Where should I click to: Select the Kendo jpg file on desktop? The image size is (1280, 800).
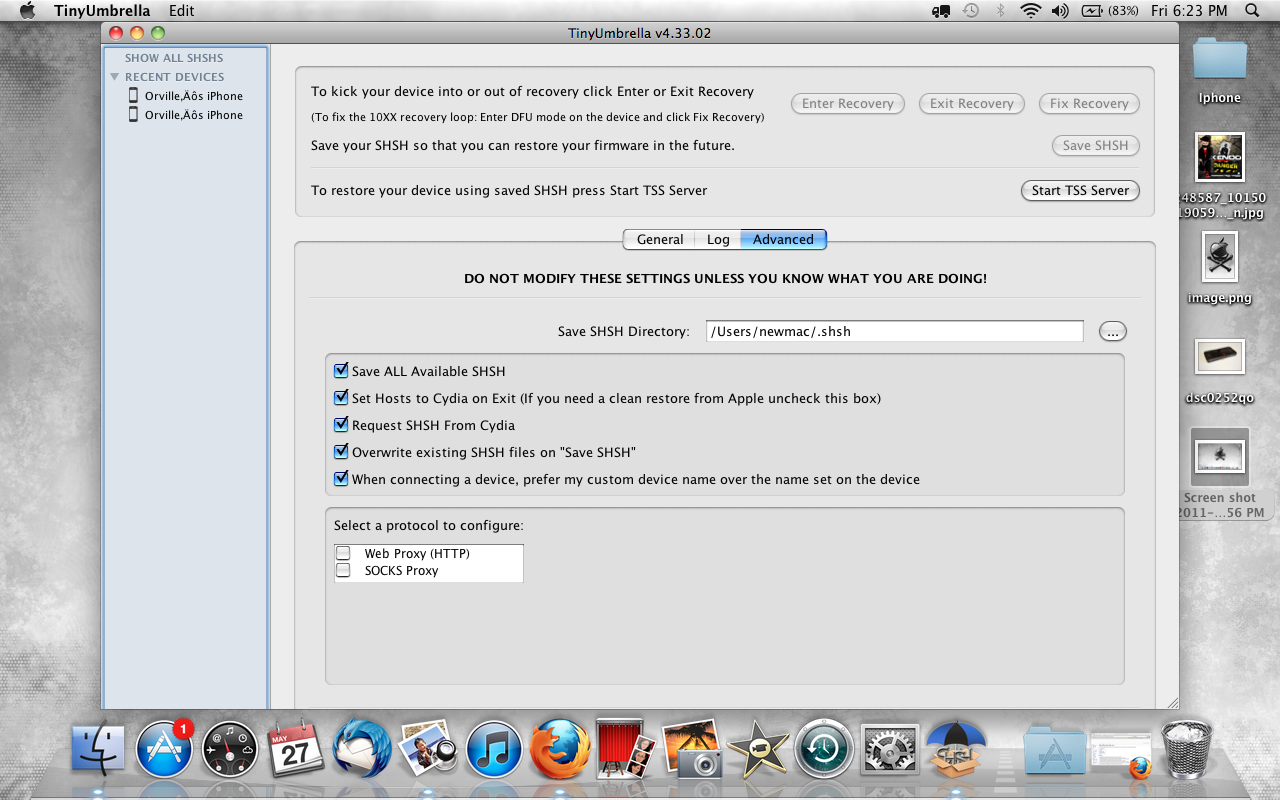pyautogui.click(x=1220, y=175)
